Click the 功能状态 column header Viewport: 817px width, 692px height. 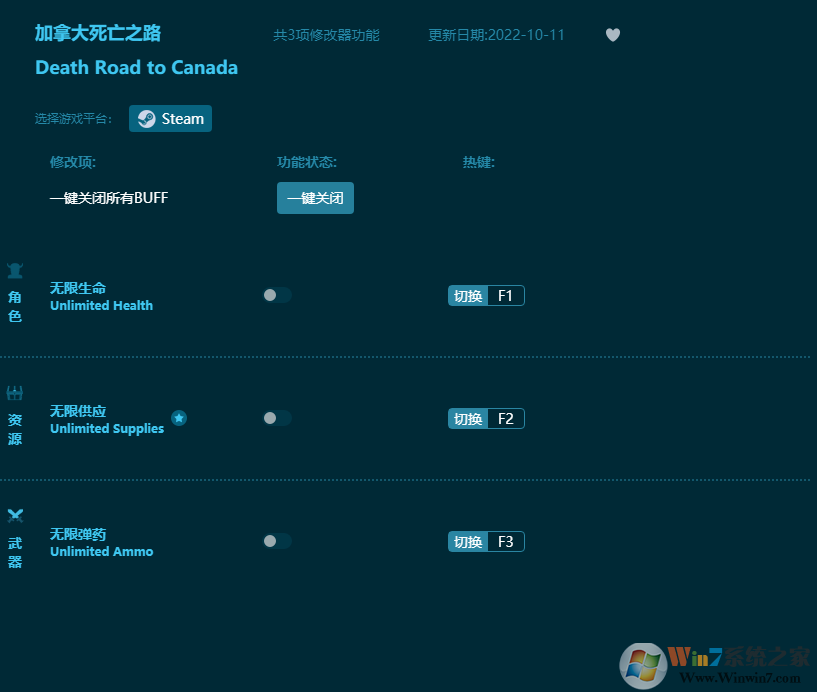point(307,163)
